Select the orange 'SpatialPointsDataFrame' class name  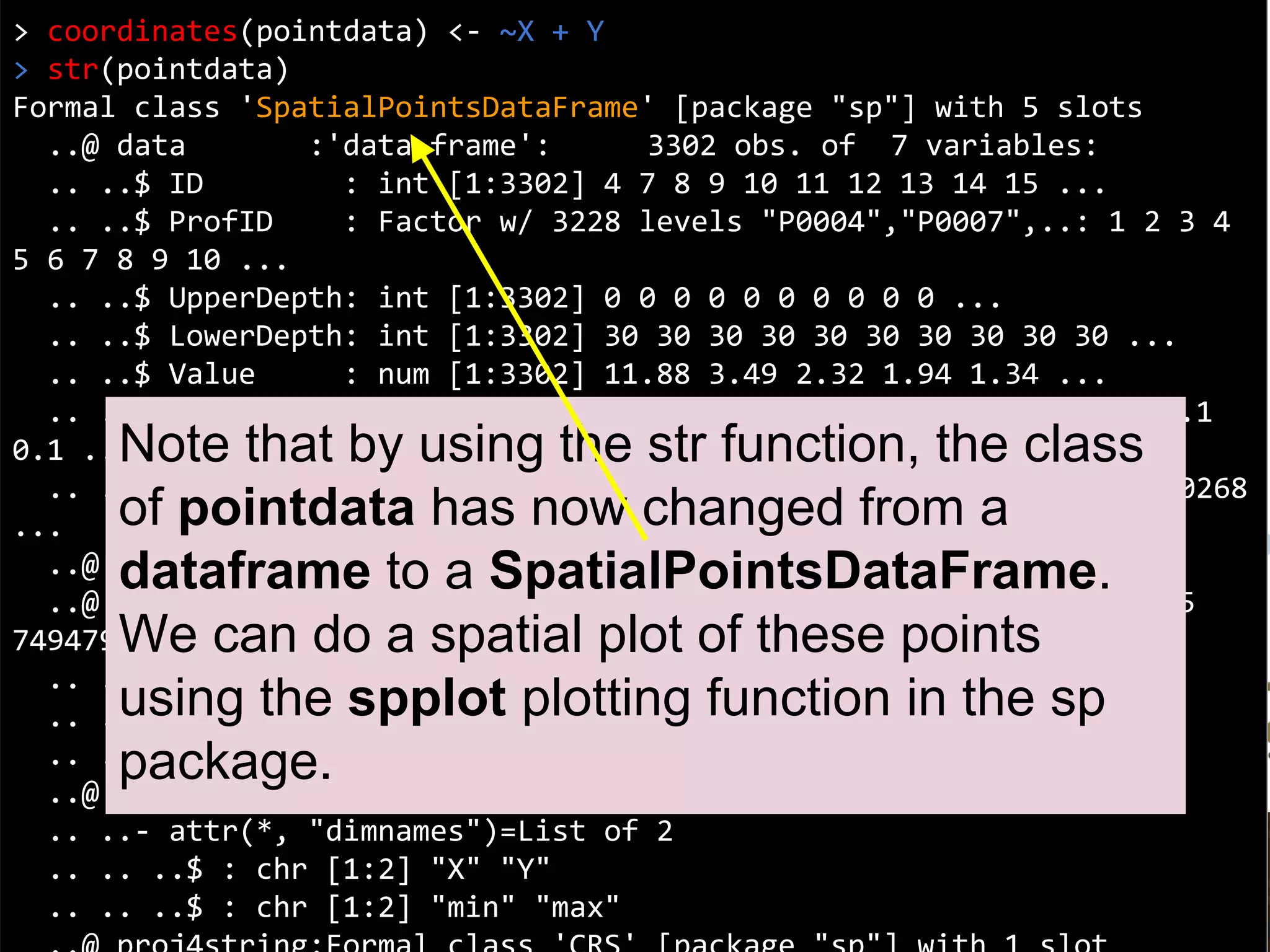(x=446, y=108)
